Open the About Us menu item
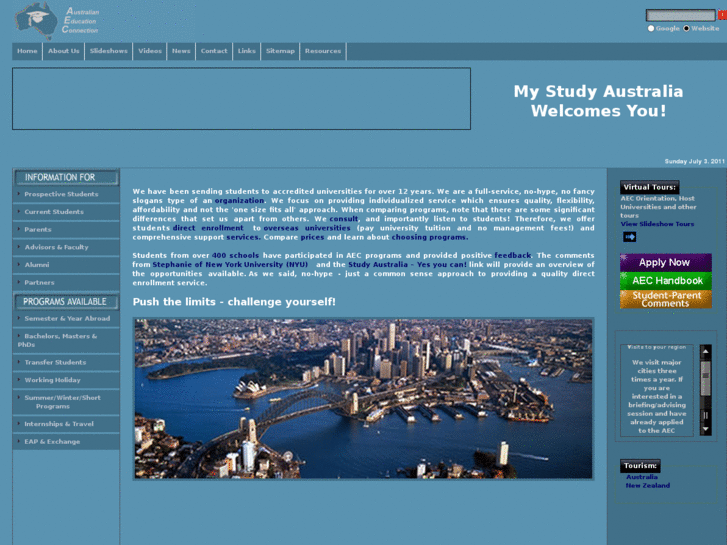The image size is (727, 545). click(x=64, y=51)
